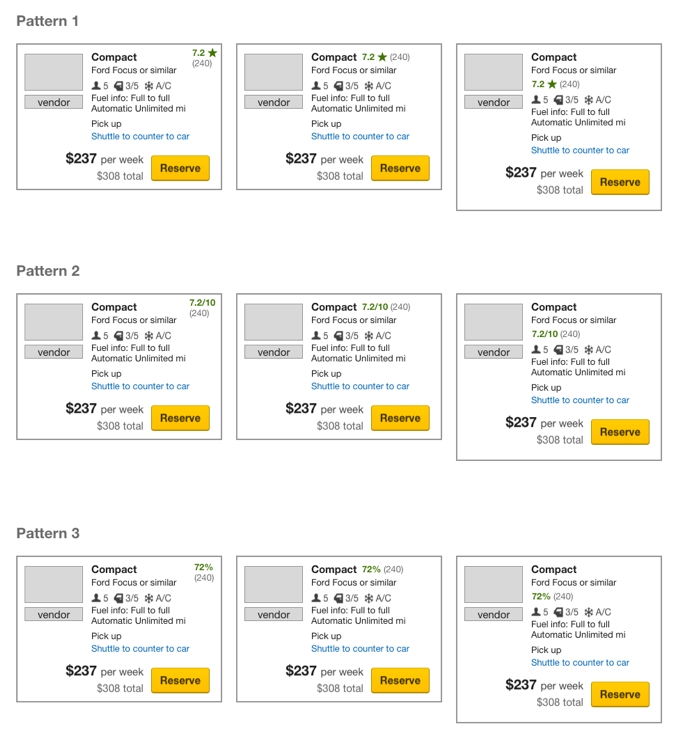Viewport: 681px width, 743px height.
Task: Click the vendor button in Pattern 1's middle card
Action: [x=273, y=102]
